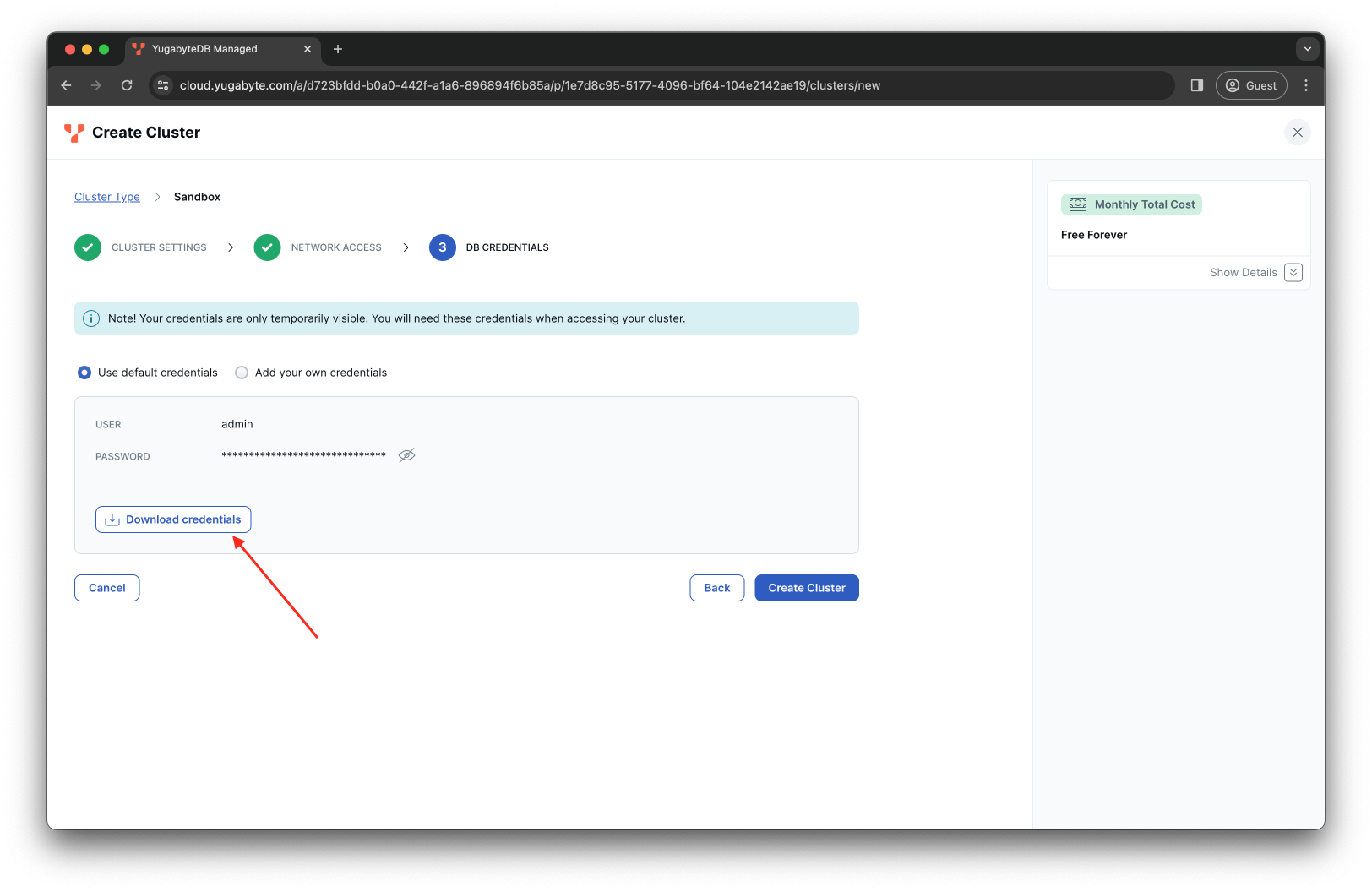Click the NETWORK ACCESS completed step icon
The width and height of the screenshot is (1372, 892).
pyautogui.click(x=267, y=247)
